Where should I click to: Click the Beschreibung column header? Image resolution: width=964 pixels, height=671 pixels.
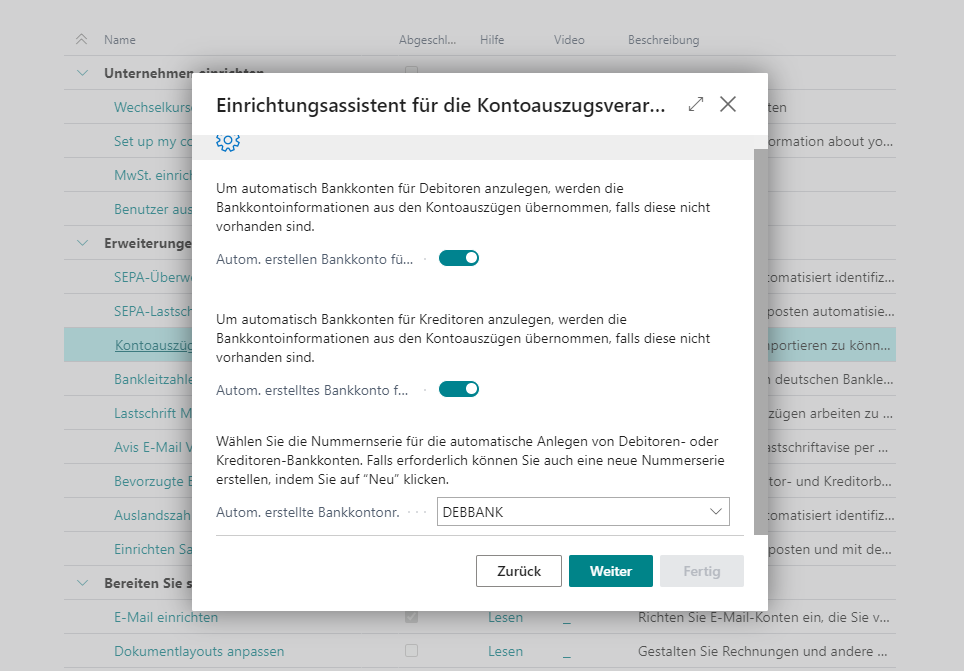663,40
